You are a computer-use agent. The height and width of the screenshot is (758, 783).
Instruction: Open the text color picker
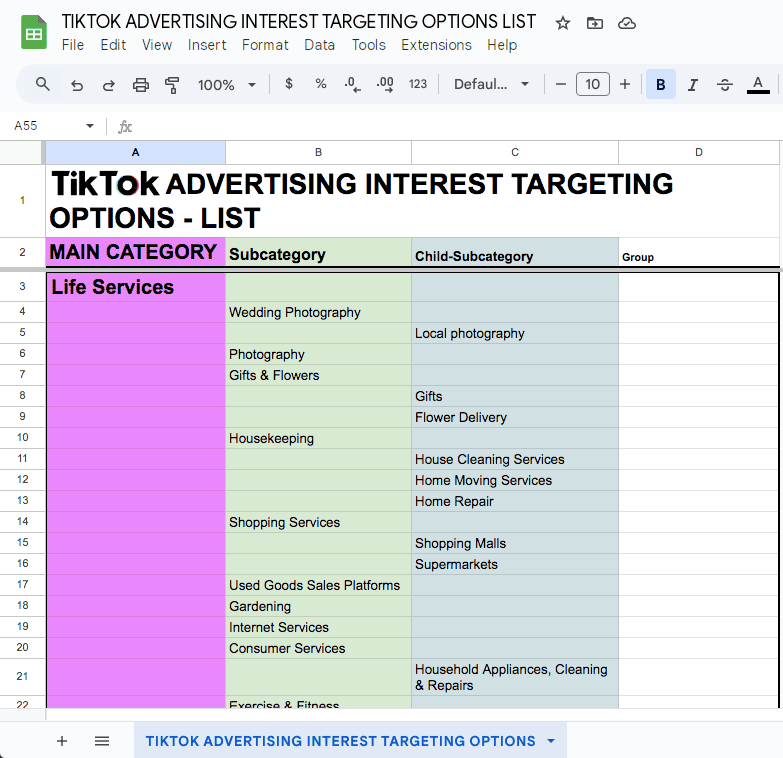pyautogui.click(x=758, y=85)
